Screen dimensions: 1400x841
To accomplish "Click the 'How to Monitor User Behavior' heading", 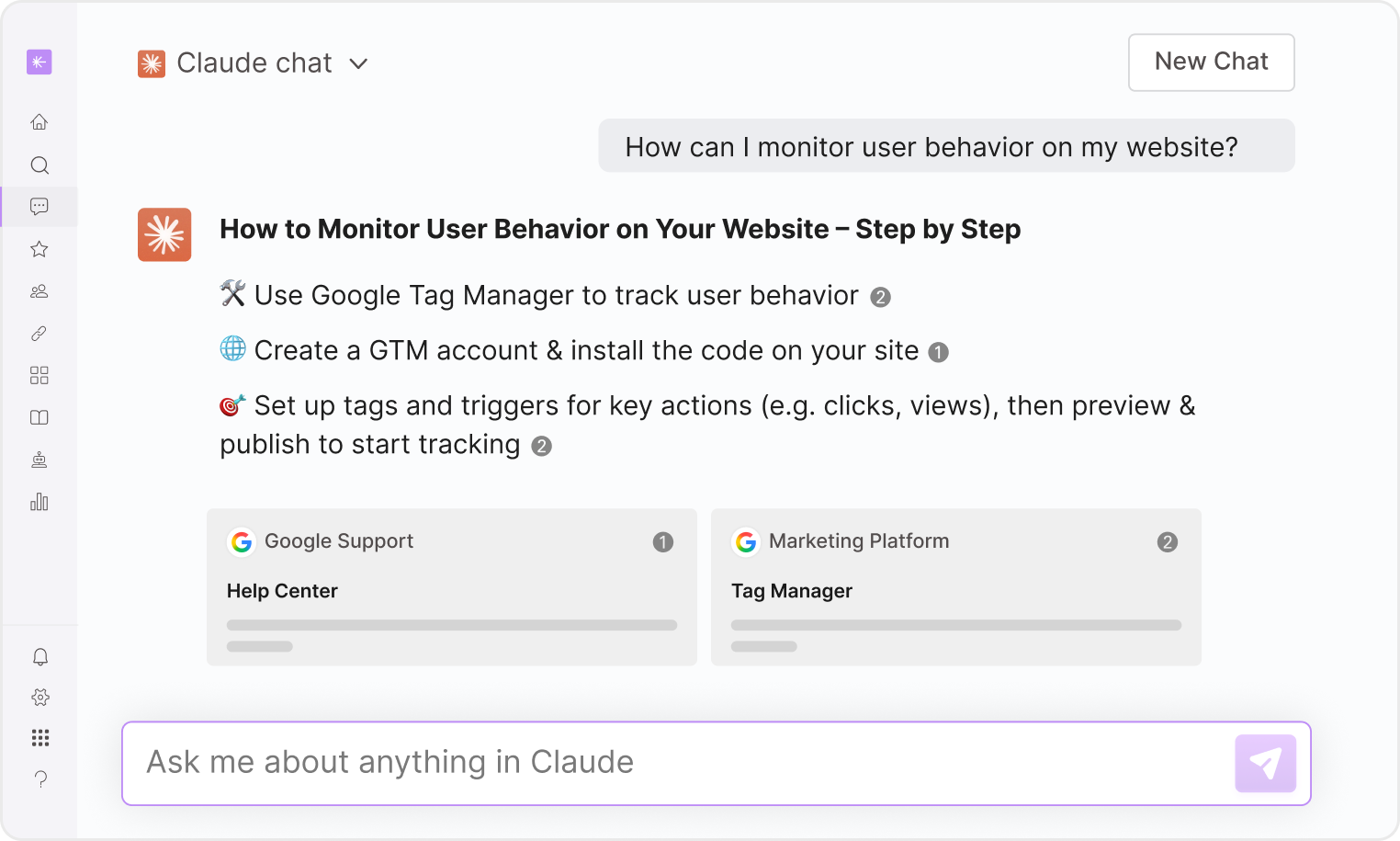I will coord(620,229).
